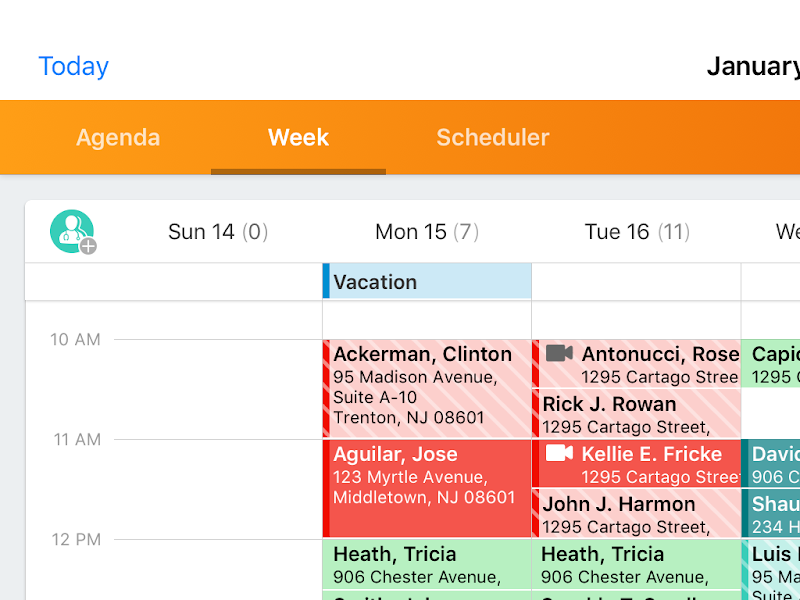Screen dimensions: 800x600
Task: Click video camera icon on Antonucci appointment
Action: click(x=559, y=354)
